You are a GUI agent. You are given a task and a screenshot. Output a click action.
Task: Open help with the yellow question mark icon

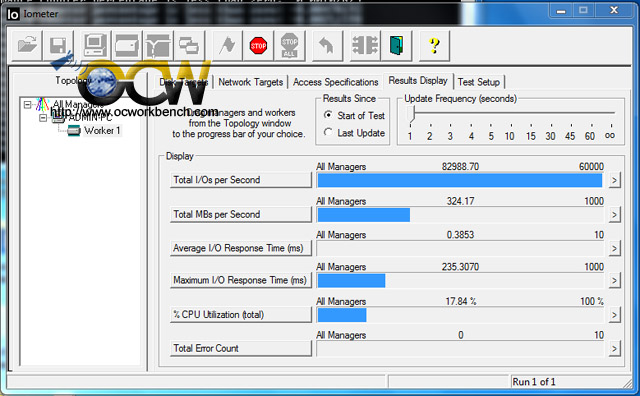(434, 45)
